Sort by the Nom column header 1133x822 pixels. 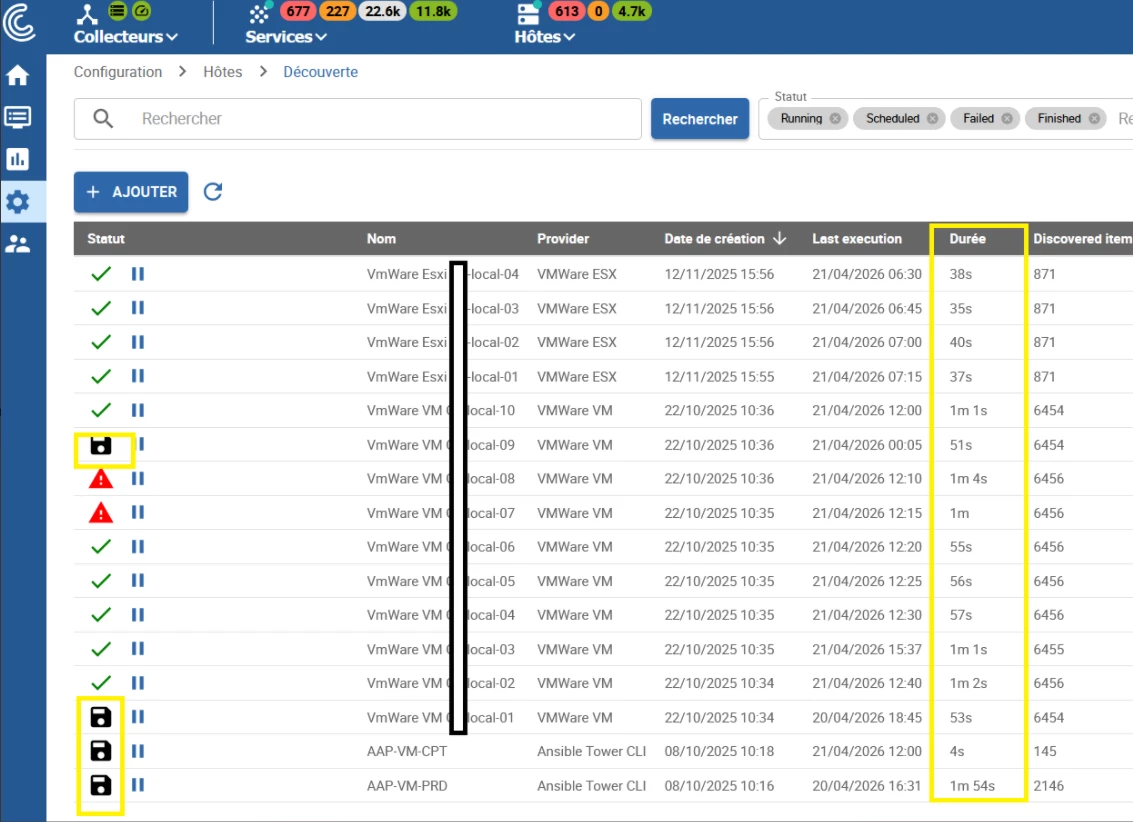[381, 238]
